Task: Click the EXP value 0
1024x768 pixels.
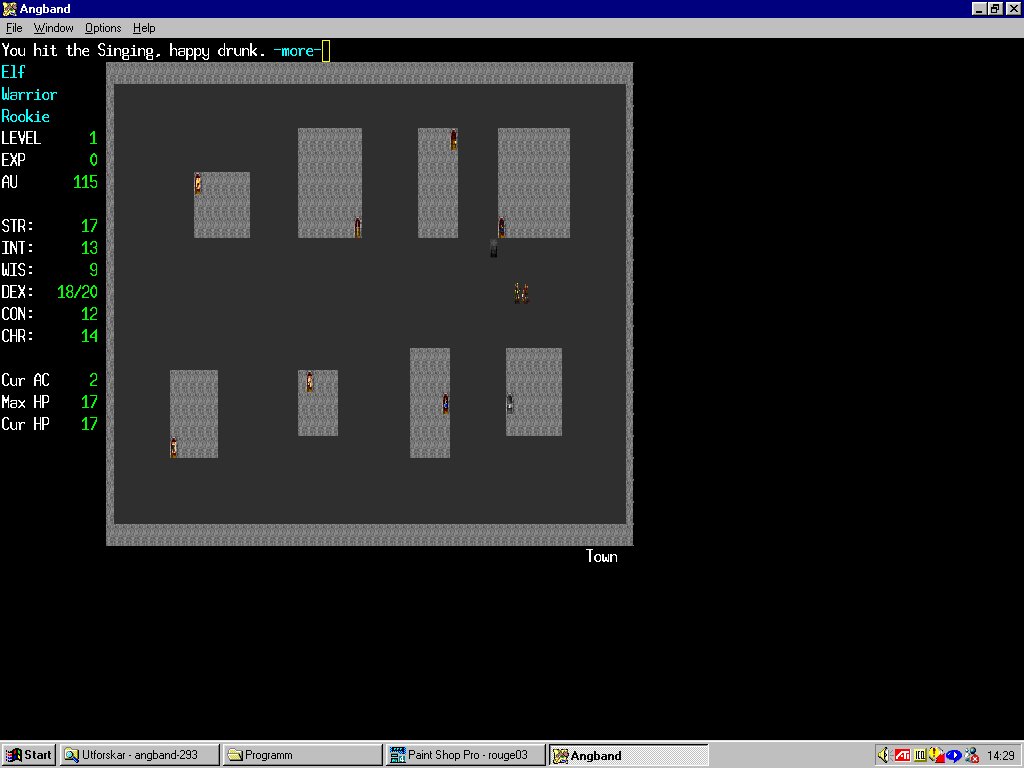Action: 93,160
